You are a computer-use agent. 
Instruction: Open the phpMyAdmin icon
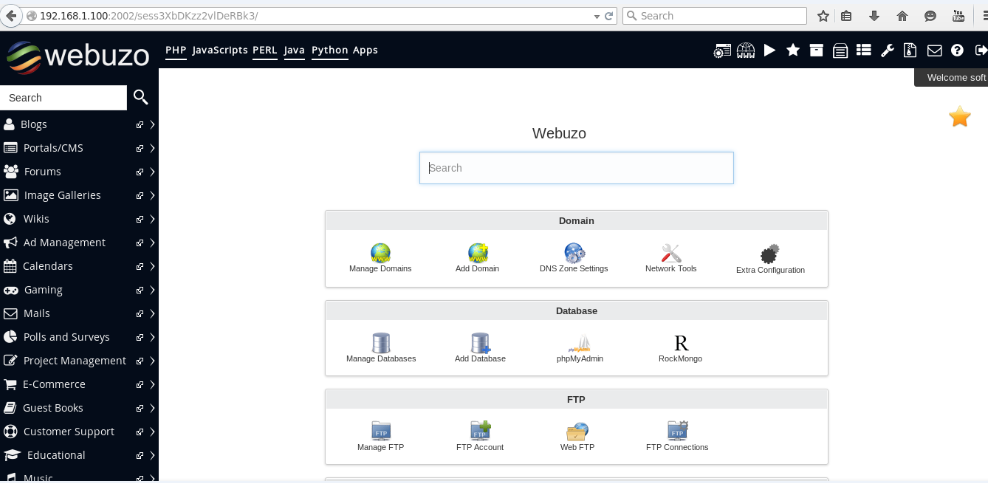pyautogui.click(x=580, y=344)
